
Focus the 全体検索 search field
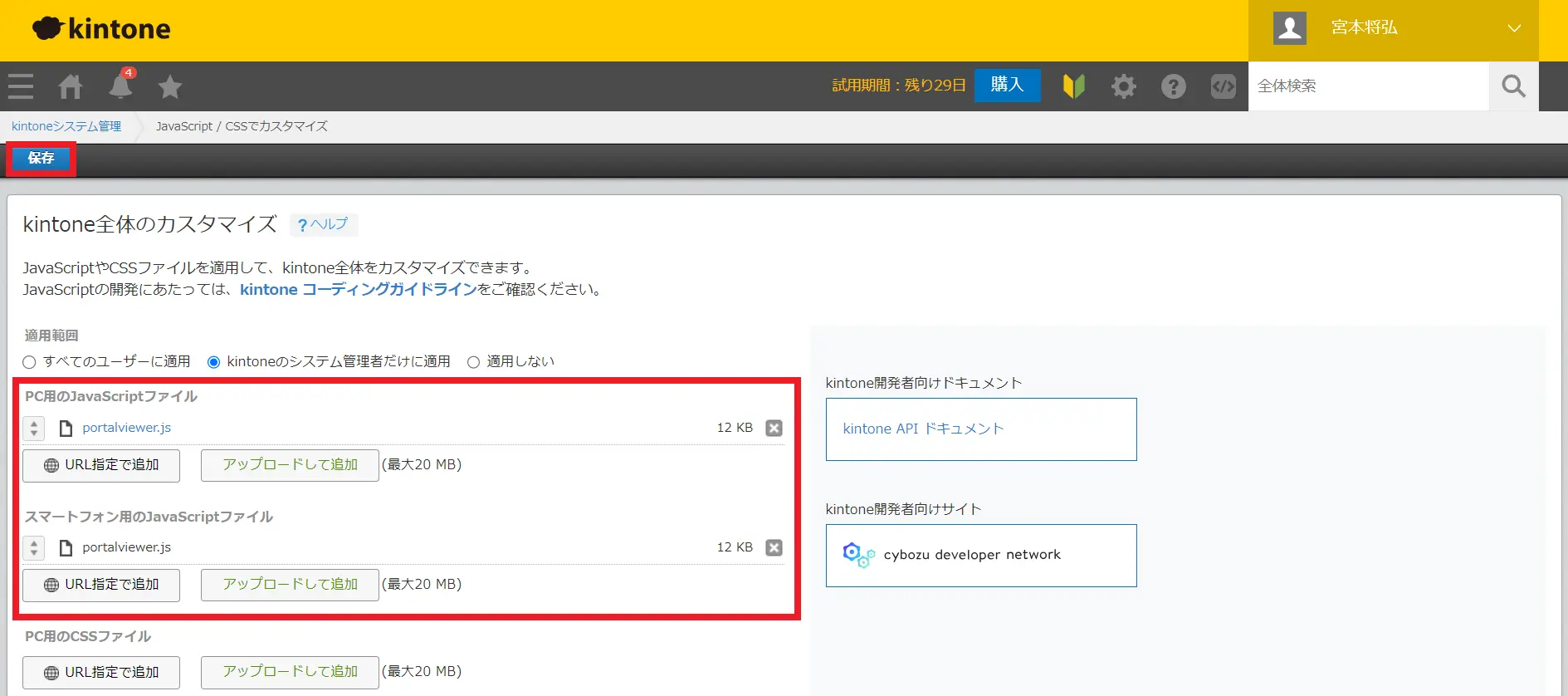click(x=1369, y=86)
